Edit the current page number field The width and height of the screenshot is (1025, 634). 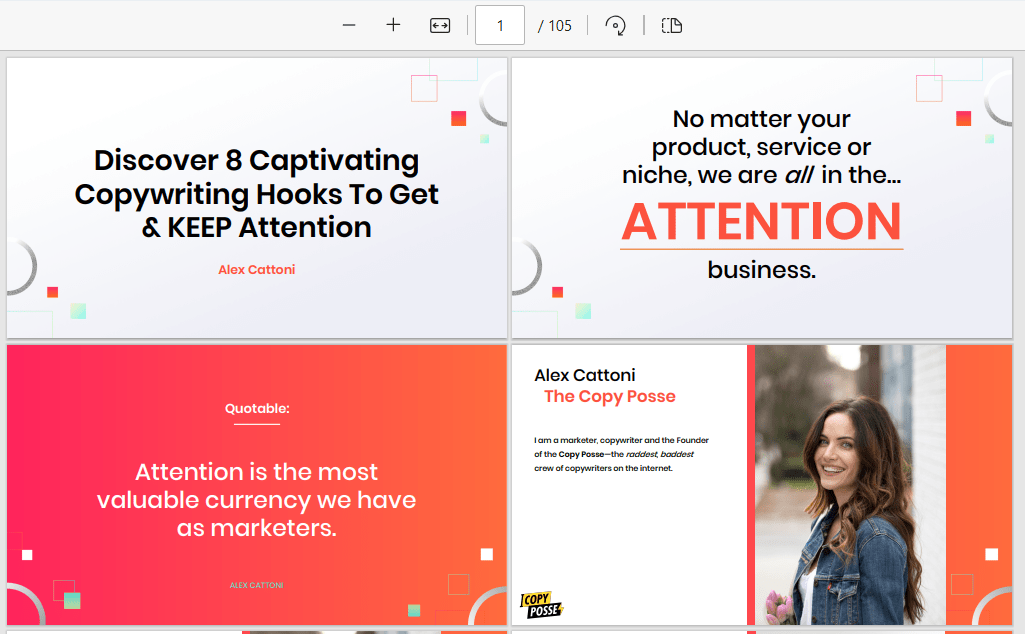click(x=499, y=25)
